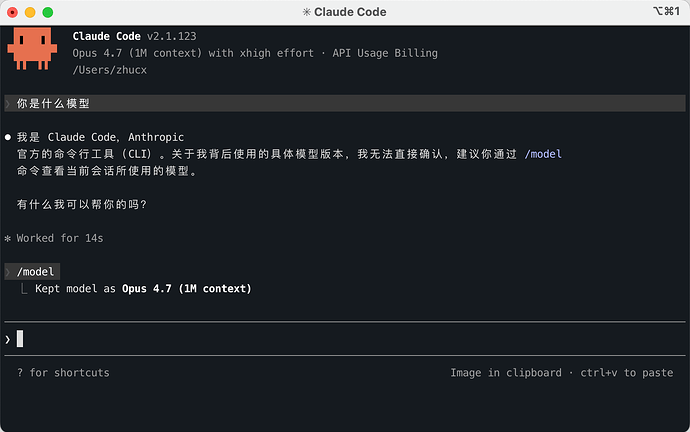Click the Opus 4.7 xhigh effort info line
Image resolution: width=690 pixels, height=432 pixels.
pos(255,53)
